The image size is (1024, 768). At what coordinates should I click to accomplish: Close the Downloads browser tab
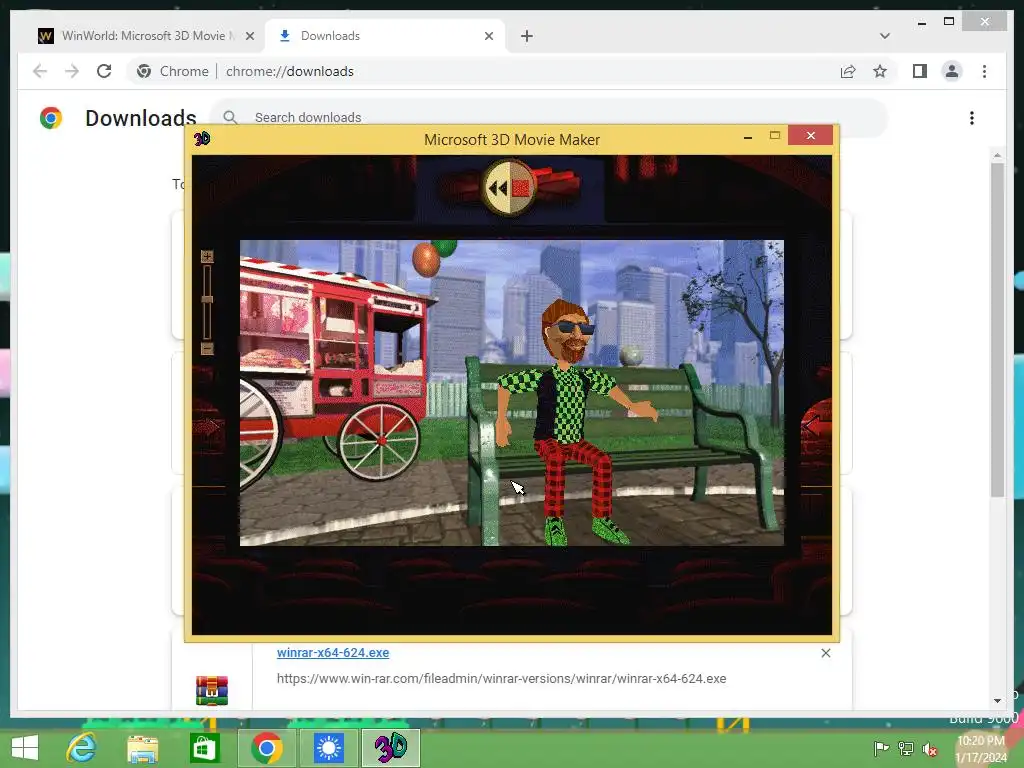[489, 36]
